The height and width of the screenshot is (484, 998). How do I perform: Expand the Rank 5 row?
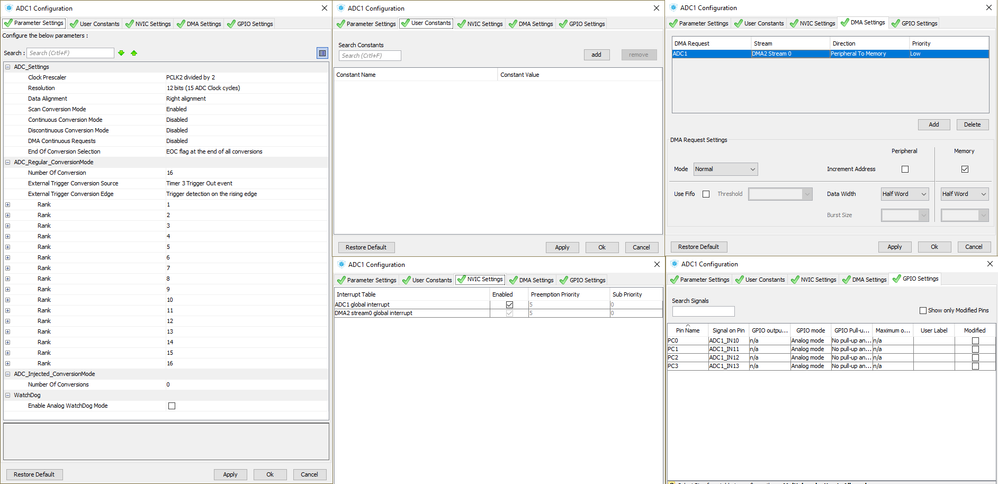(8, 246)
